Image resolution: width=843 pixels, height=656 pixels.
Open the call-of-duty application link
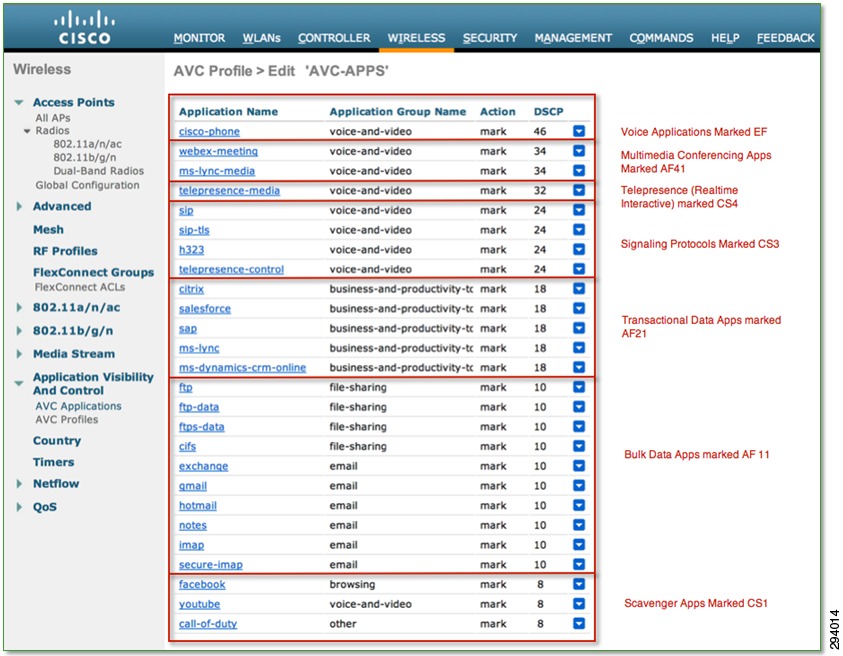click(208, 624)
